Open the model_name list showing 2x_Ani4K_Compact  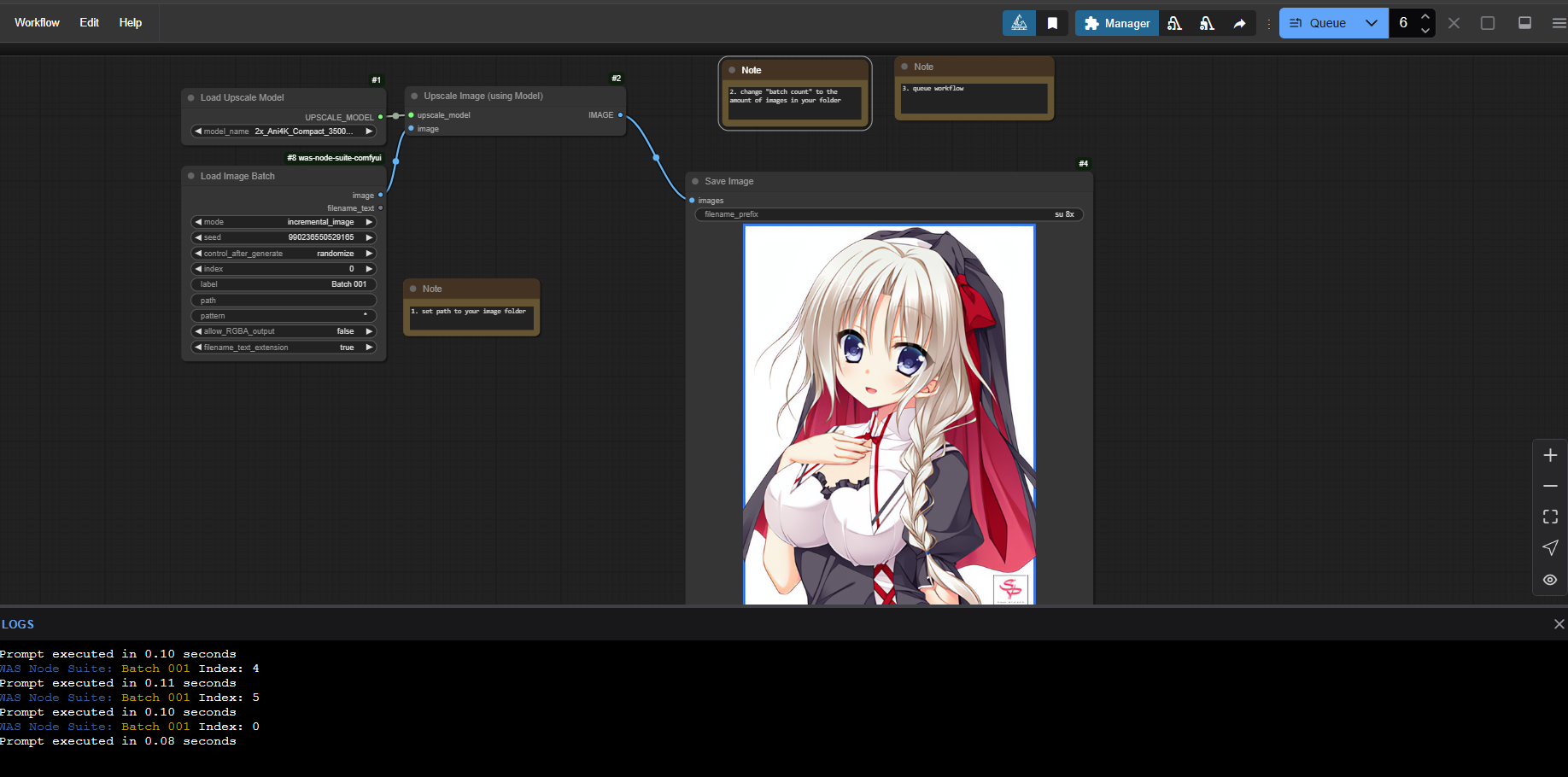[284, 131]
